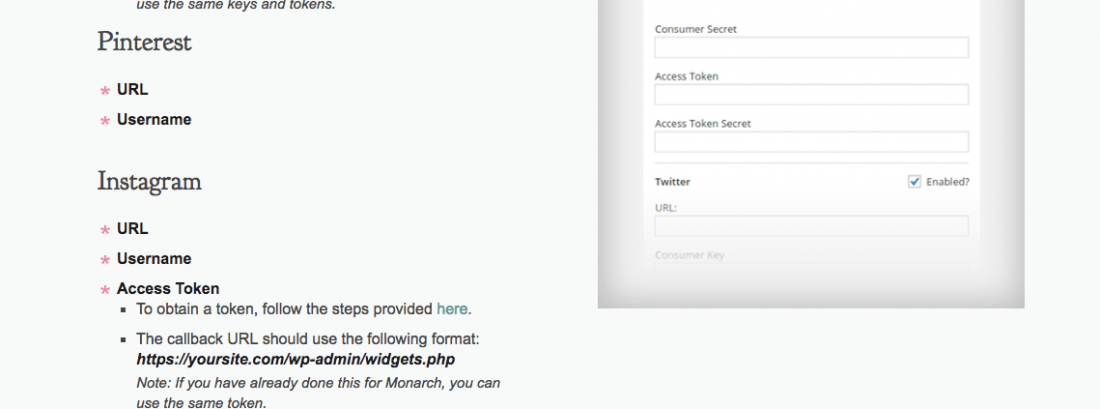
Task: Click the asterisk next to bold Access Token
Action: click(105, 290)
